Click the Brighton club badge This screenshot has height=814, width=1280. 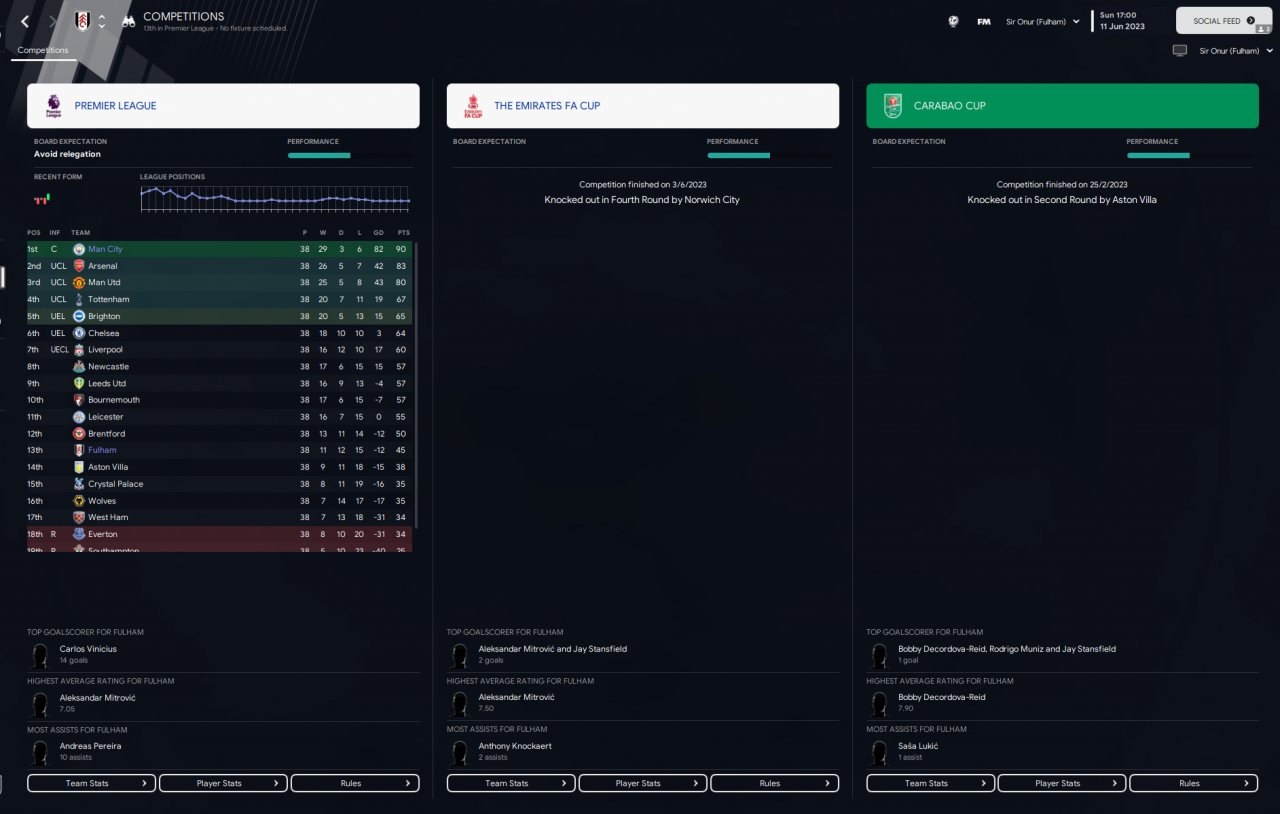point(79,316)
